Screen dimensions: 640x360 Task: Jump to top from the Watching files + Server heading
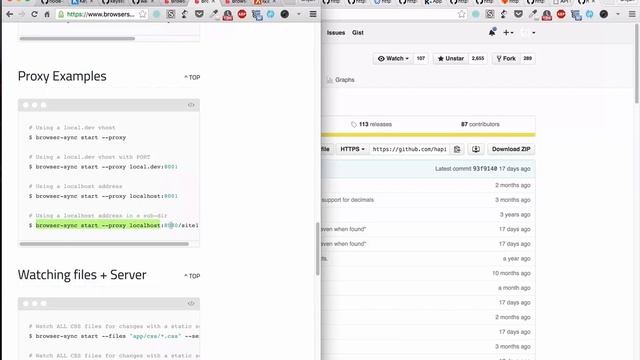click(192, 276)
